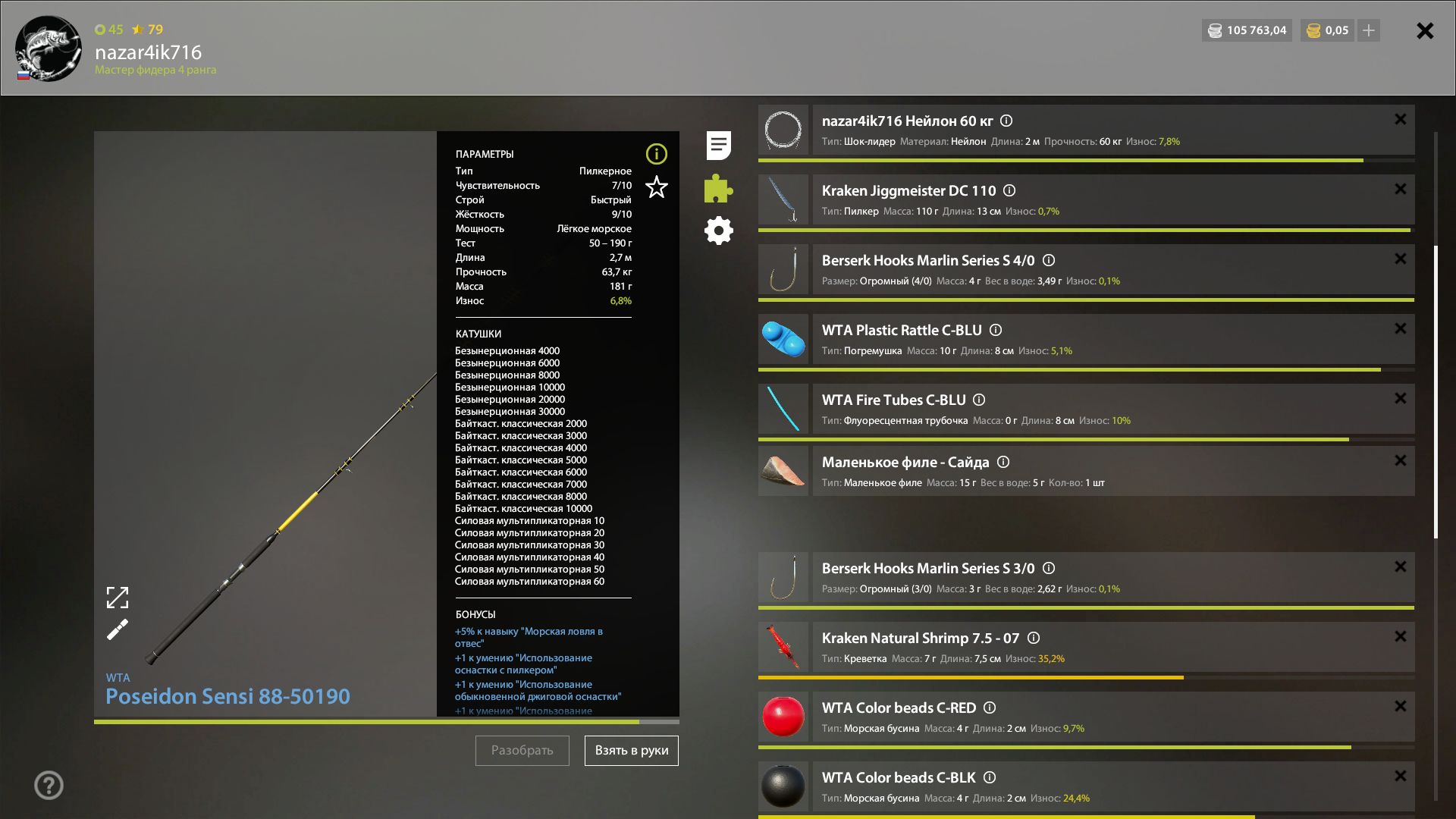
Task: Click the Kraken Jiggmeister pilker thumbnail
Action: click(x=783, y=199)
